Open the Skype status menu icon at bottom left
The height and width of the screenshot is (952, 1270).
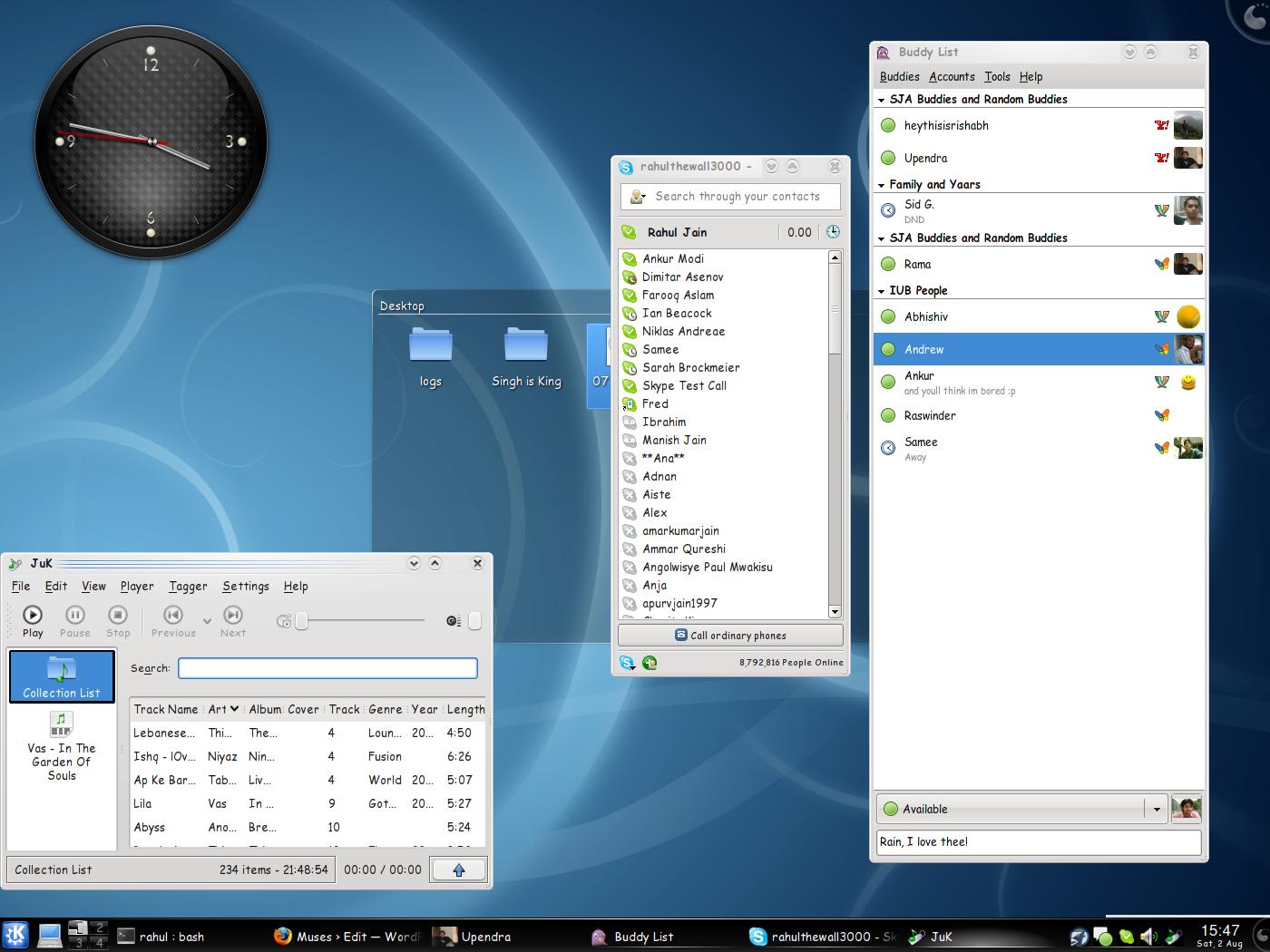point(627,663)
